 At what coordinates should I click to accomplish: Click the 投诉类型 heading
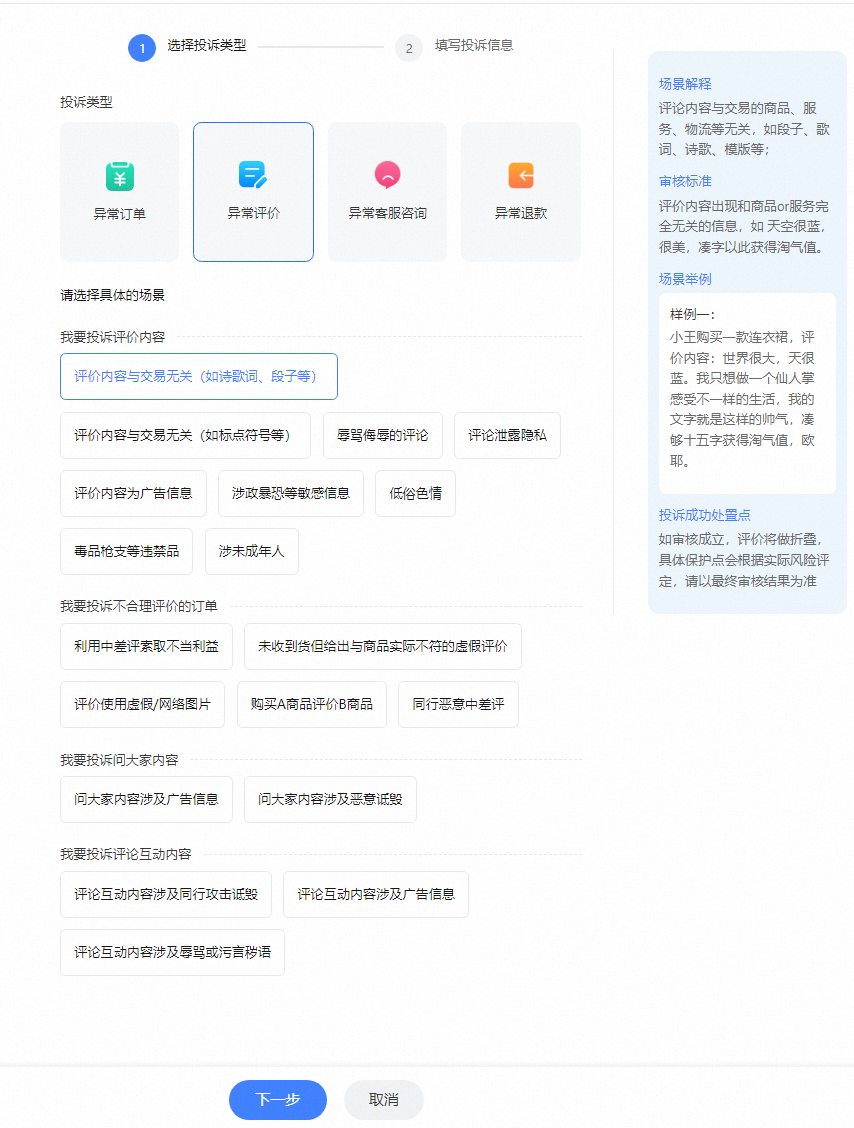pyautogui.click(x=86, y=102)
